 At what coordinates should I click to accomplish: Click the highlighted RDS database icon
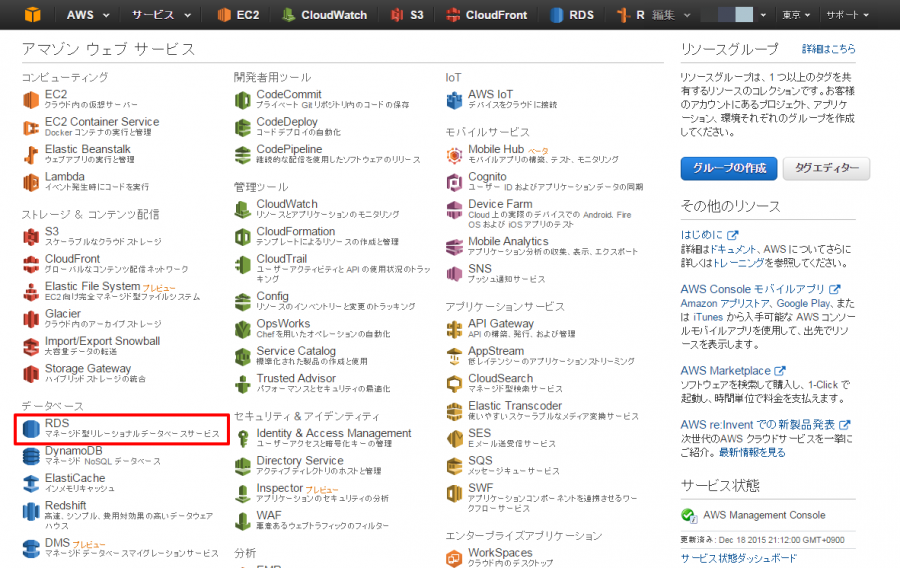[31, 429]
